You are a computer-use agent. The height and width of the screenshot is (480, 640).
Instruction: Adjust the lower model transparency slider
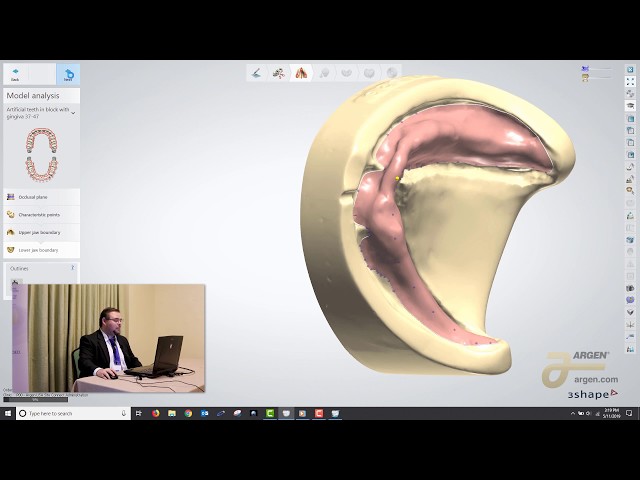(x=602, y=77)
